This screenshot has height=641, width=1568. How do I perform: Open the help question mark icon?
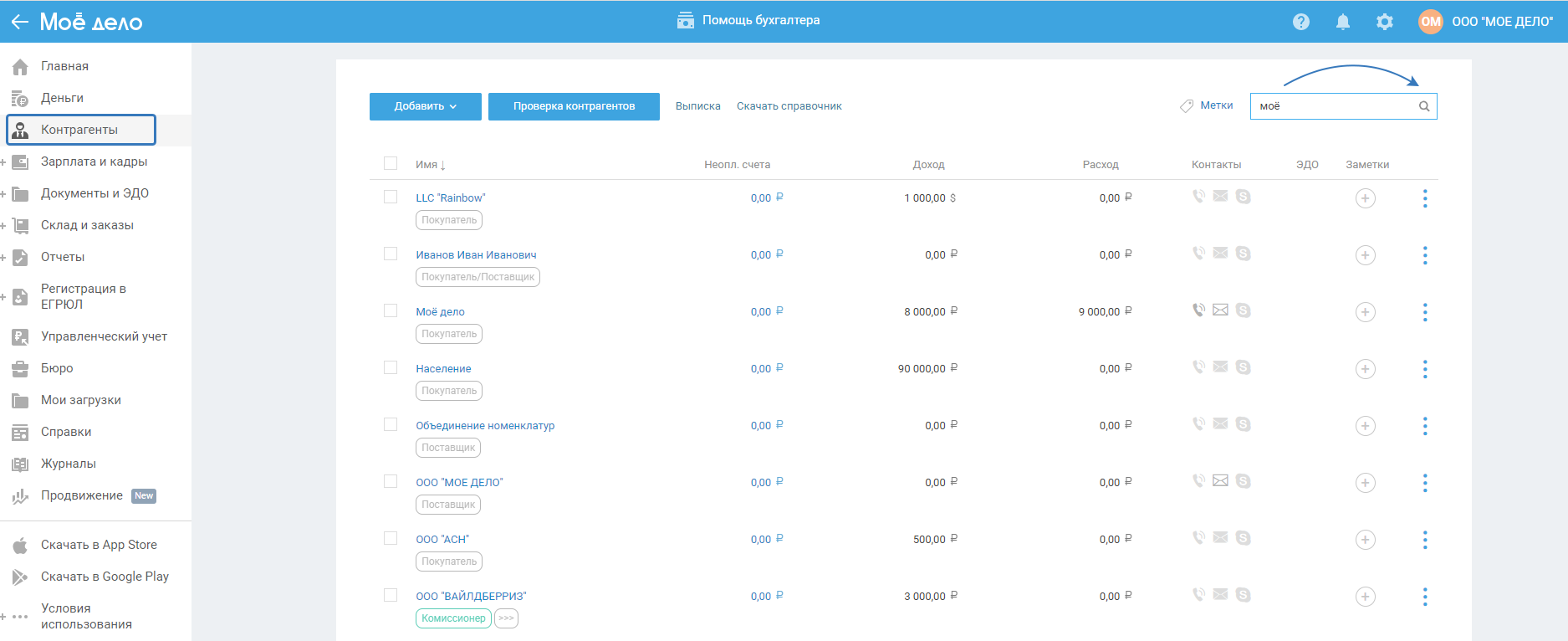click(1300, 22)
